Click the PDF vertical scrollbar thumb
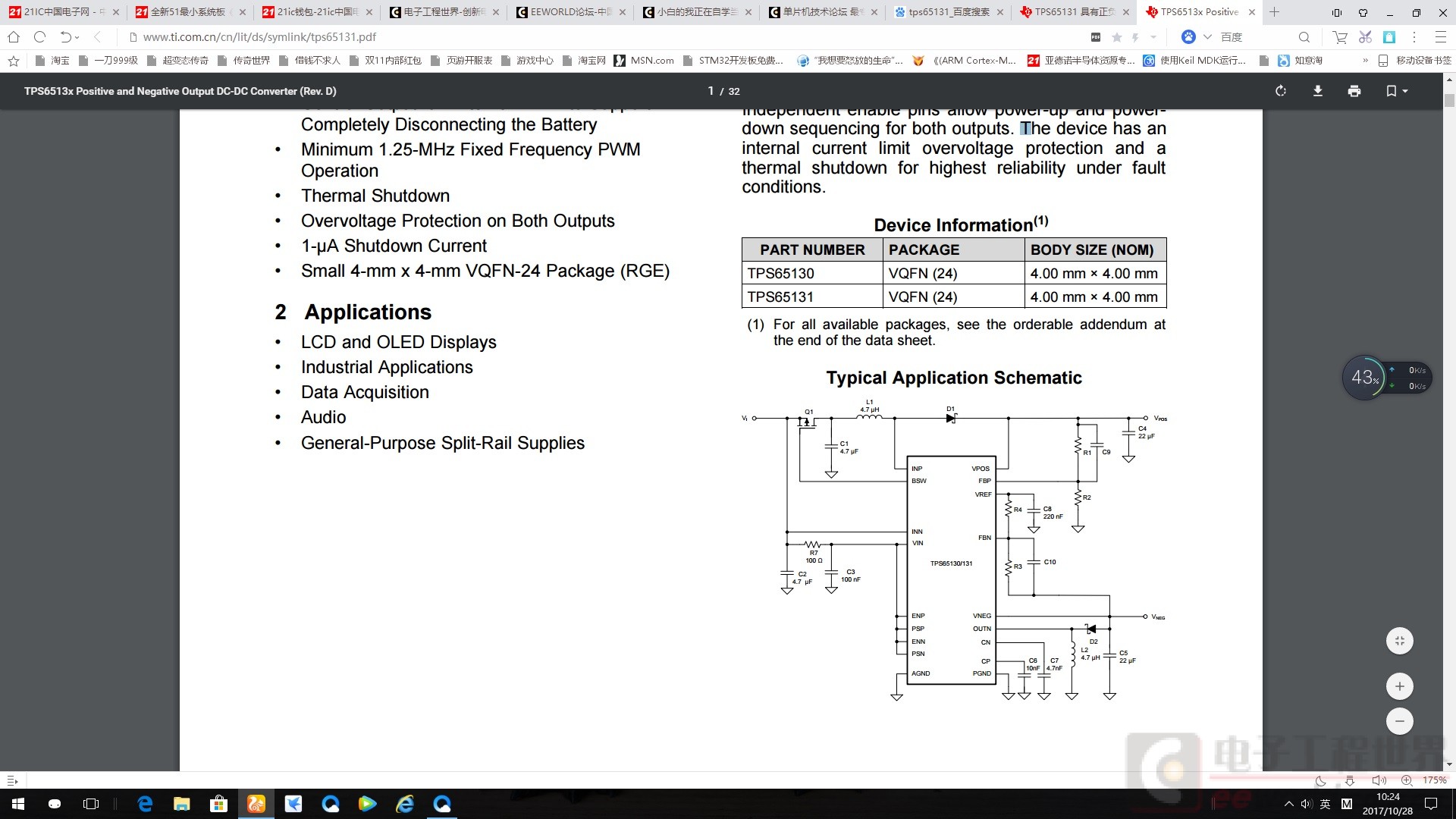The image size is (1456, 819). click(x=1449, y=99)
